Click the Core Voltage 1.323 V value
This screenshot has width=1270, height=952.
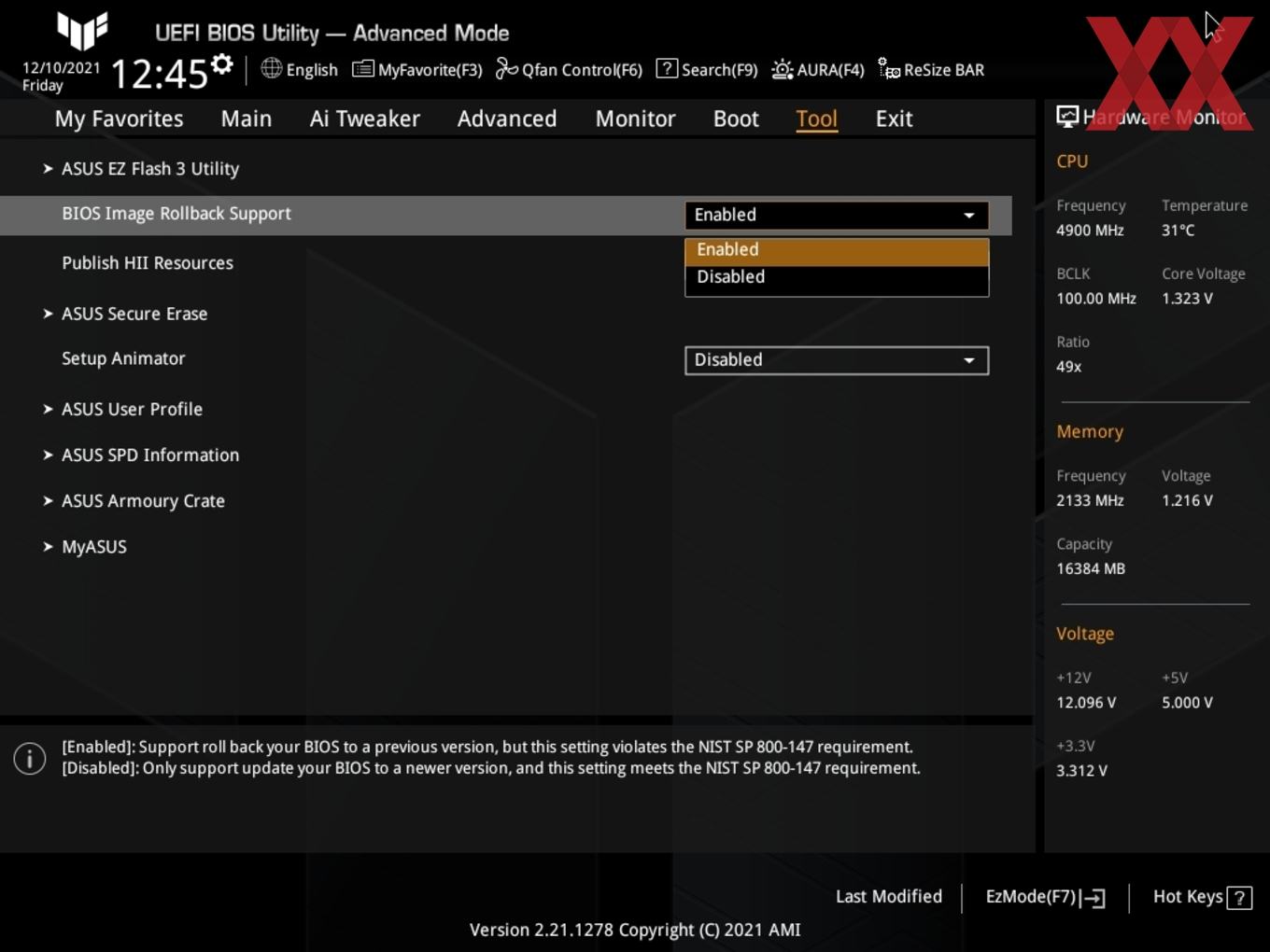click(1187, 299)
